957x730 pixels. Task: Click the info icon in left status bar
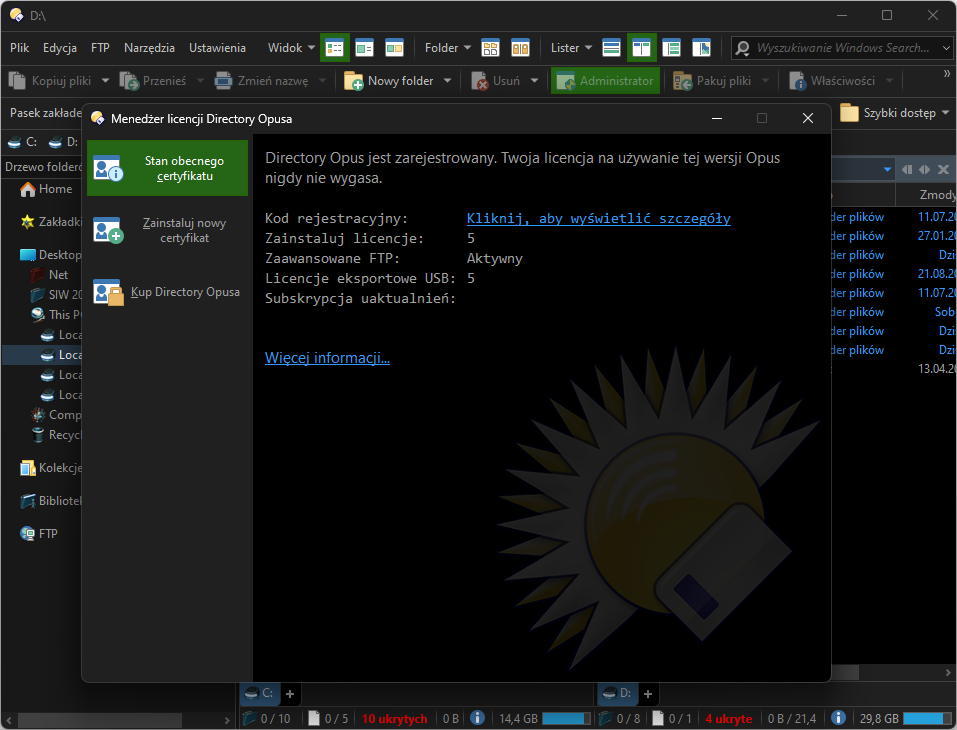pos(477,718)
